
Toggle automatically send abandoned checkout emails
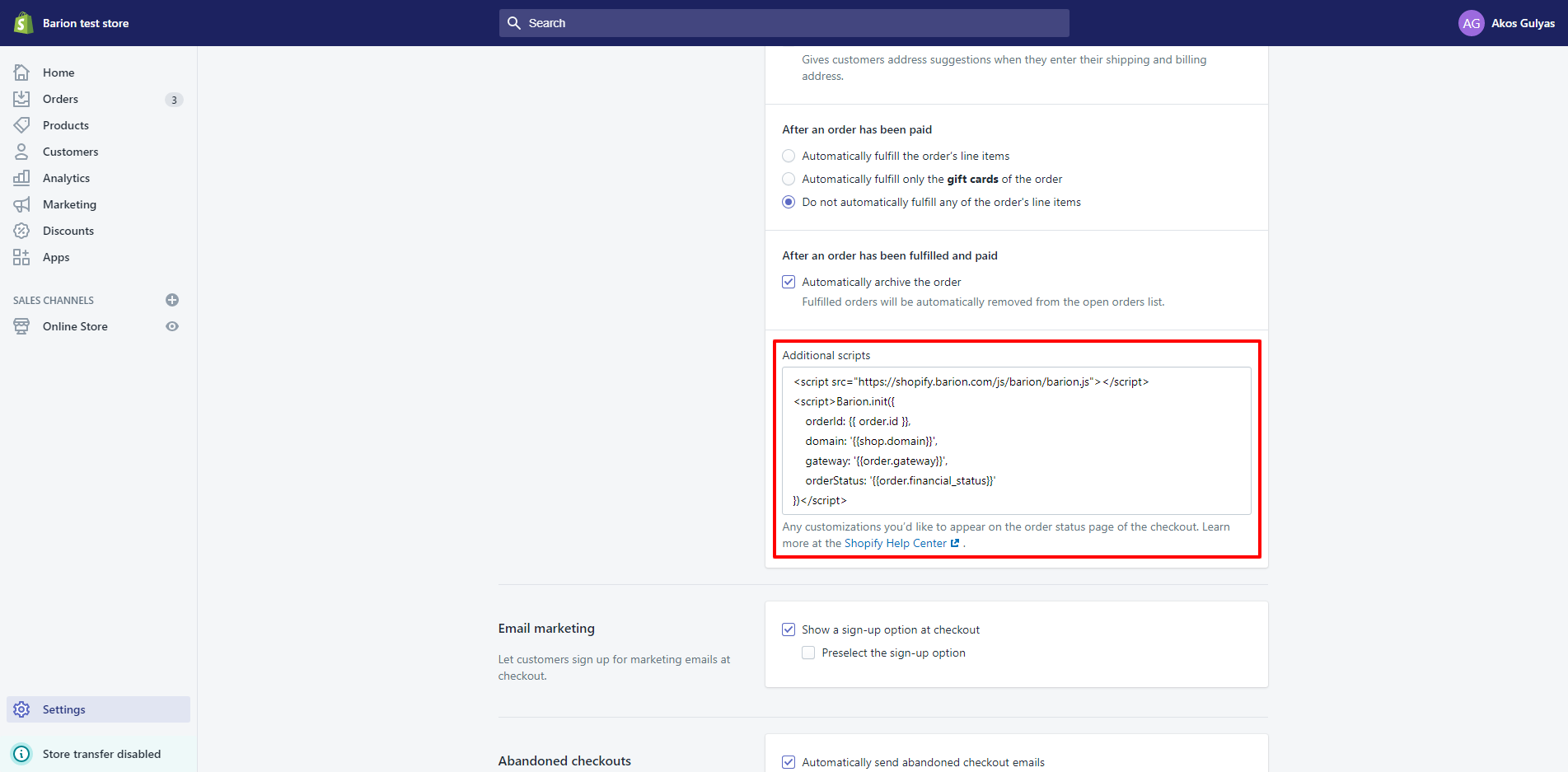pos(789,762)
